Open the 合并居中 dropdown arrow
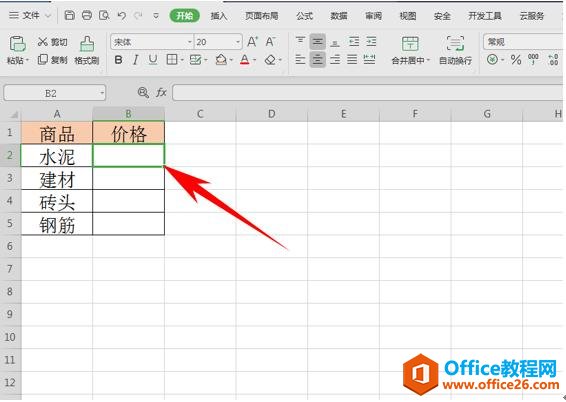Screen dimensions: 566x402 (428, 60)
